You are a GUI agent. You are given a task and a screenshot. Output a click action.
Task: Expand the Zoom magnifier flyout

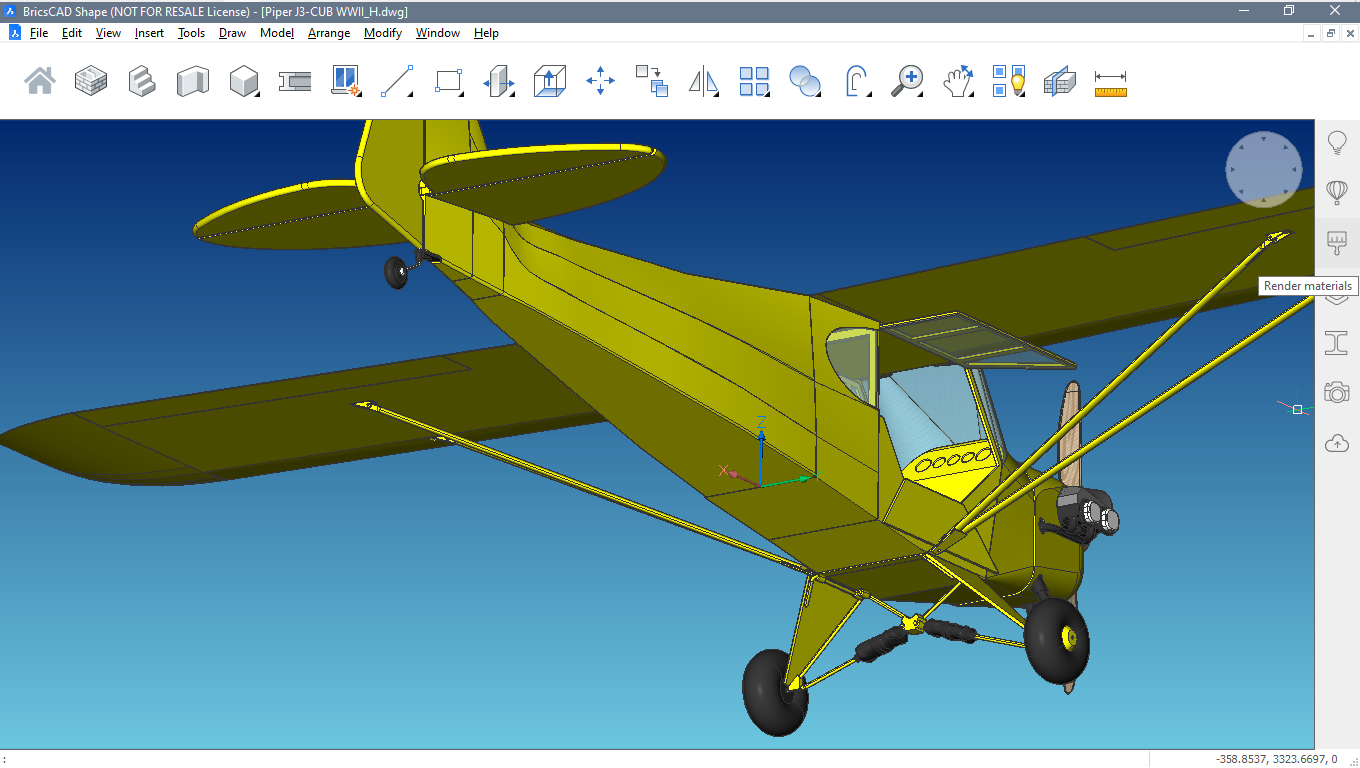pyautogui.click(x=909, y=81)
